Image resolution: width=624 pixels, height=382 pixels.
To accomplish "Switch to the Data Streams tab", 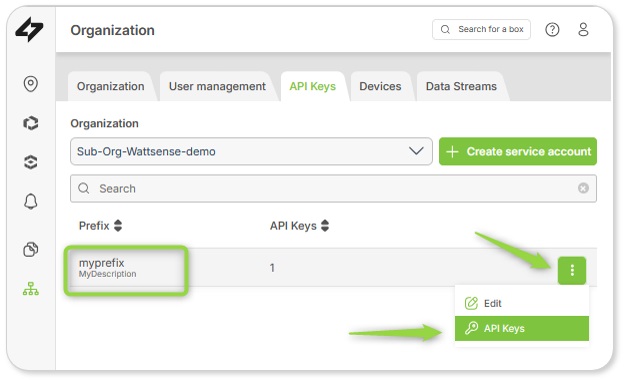I will pos(461,86).
